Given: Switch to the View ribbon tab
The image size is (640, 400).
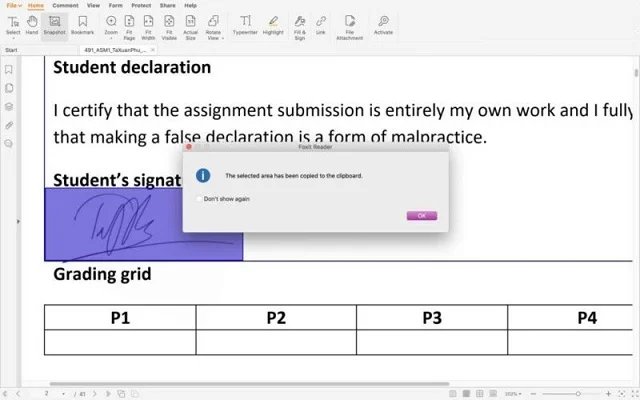Looking at the screenshot, I should click(x=93, y=5).
